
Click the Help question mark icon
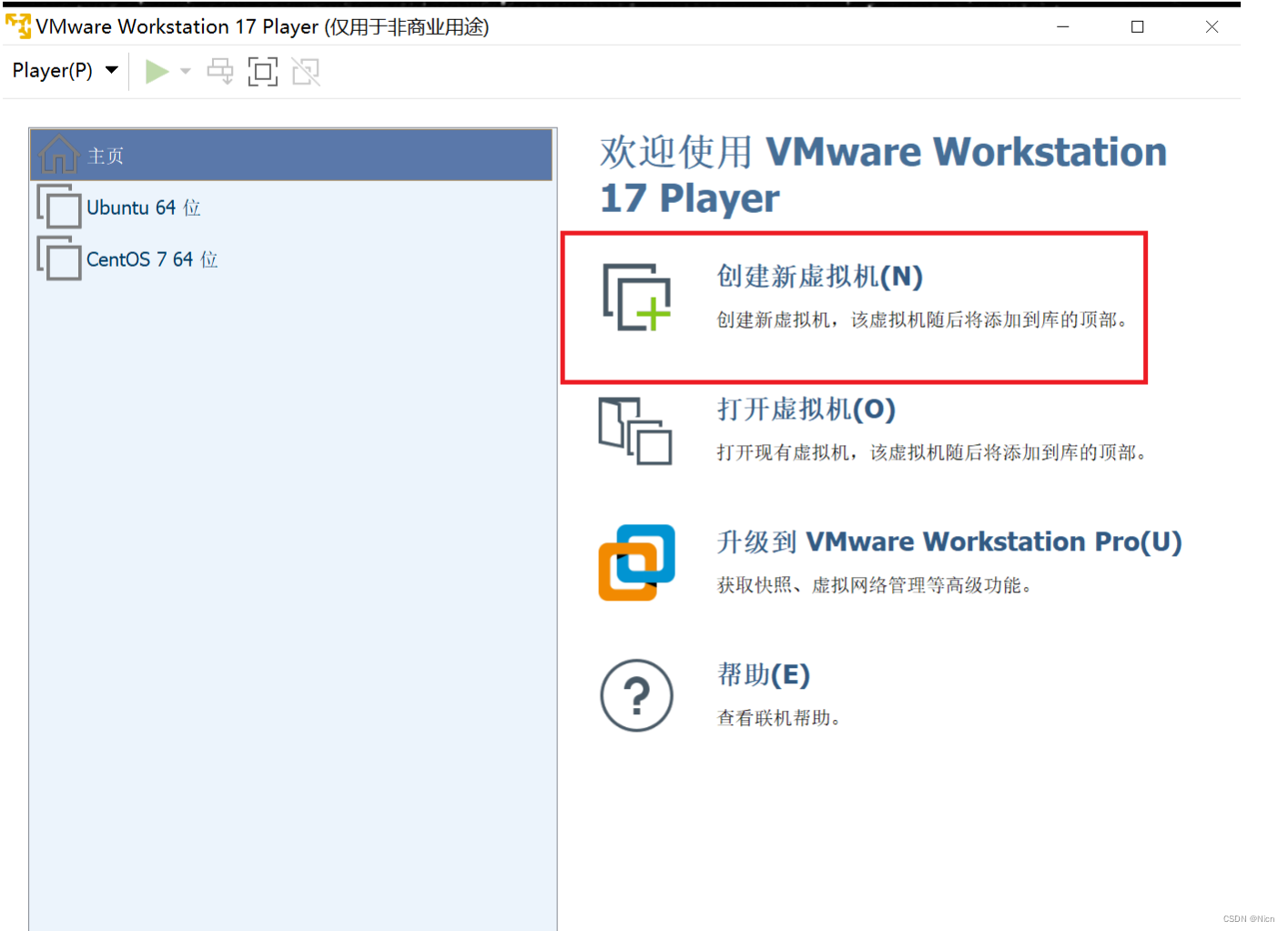coord(635,695)
